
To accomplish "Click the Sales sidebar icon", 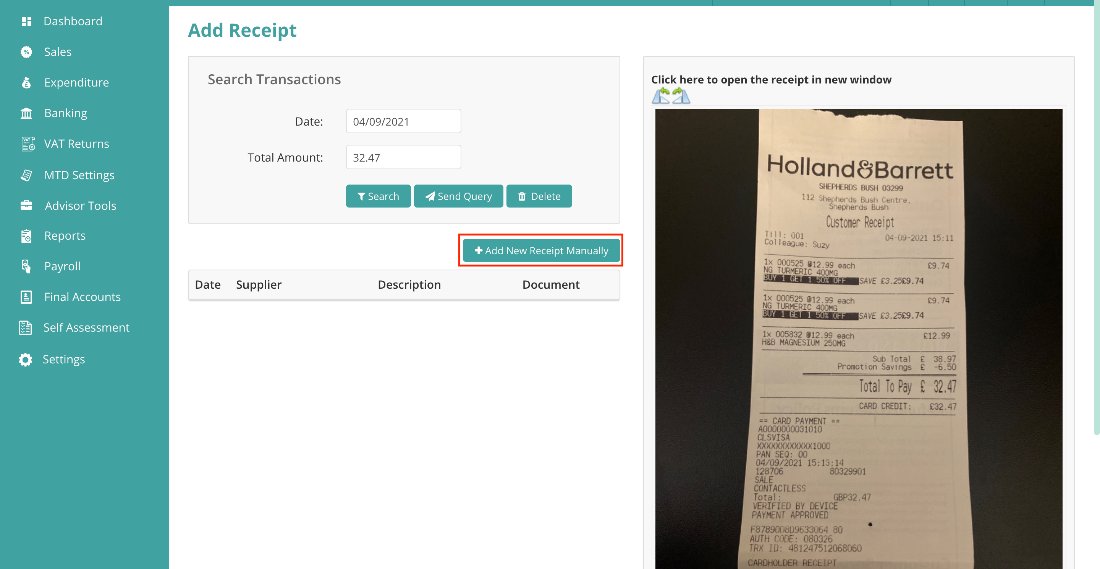I will [x=27, y=52].
